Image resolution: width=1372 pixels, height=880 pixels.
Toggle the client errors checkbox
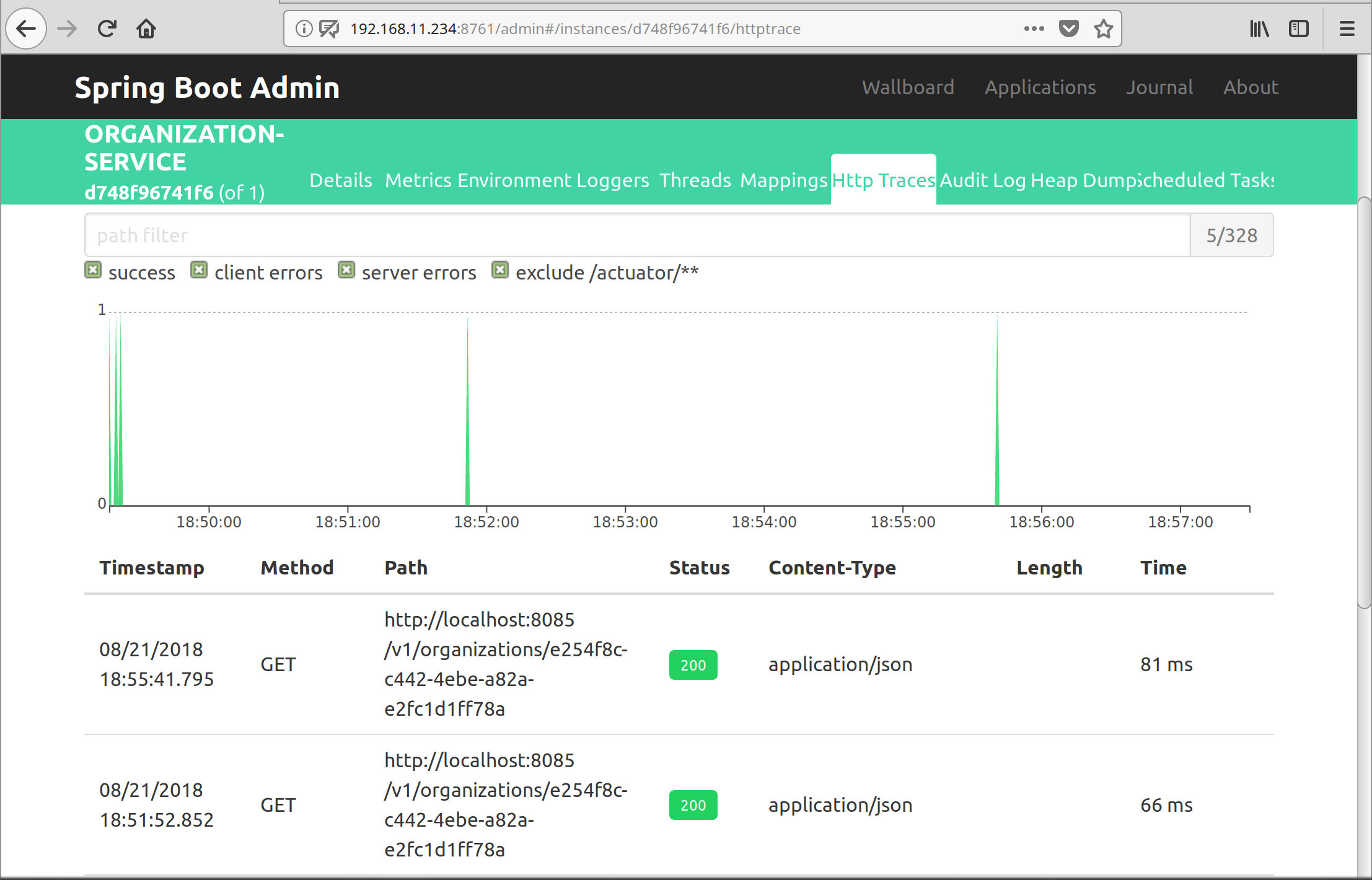click(199, 270)
